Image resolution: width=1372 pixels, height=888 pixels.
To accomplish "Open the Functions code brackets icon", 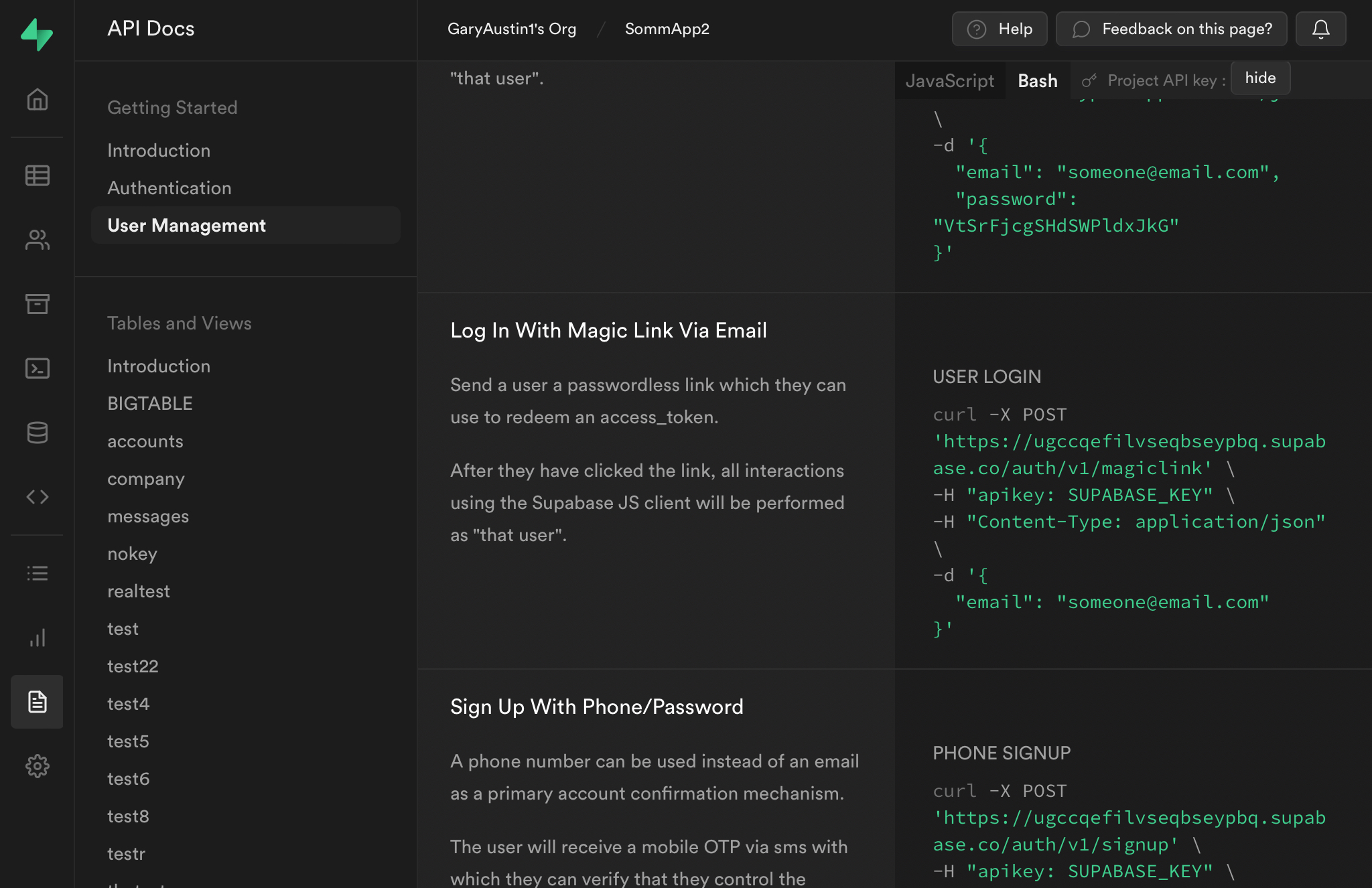I will tap(37, 497).
